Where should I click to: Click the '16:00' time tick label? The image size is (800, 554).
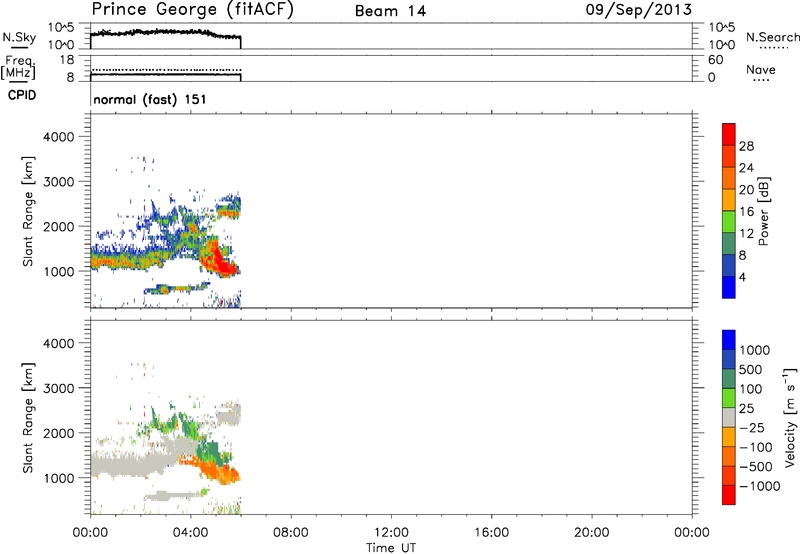click(x=491, y=533)
